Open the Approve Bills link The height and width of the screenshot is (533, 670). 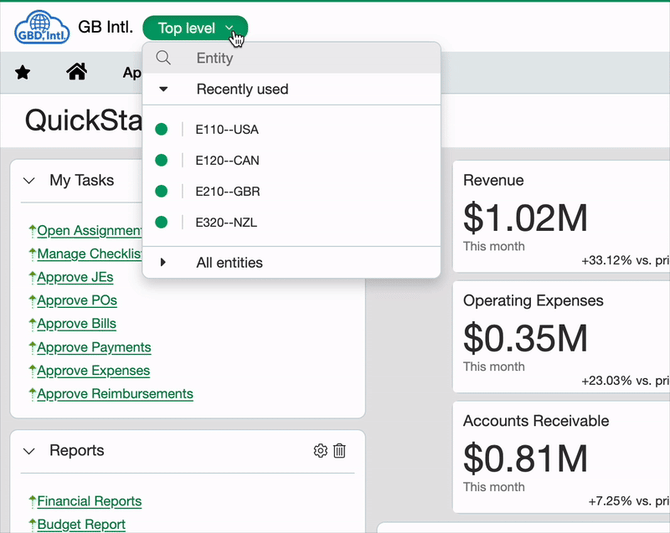(x=76, y=324)
